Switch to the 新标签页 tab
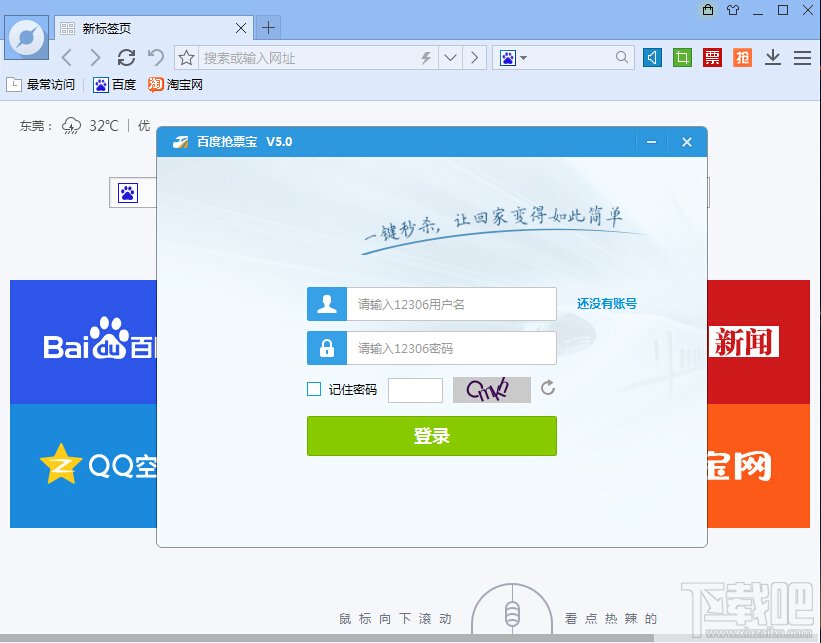This screenshot has height=643, width=821. pos(154,28)
